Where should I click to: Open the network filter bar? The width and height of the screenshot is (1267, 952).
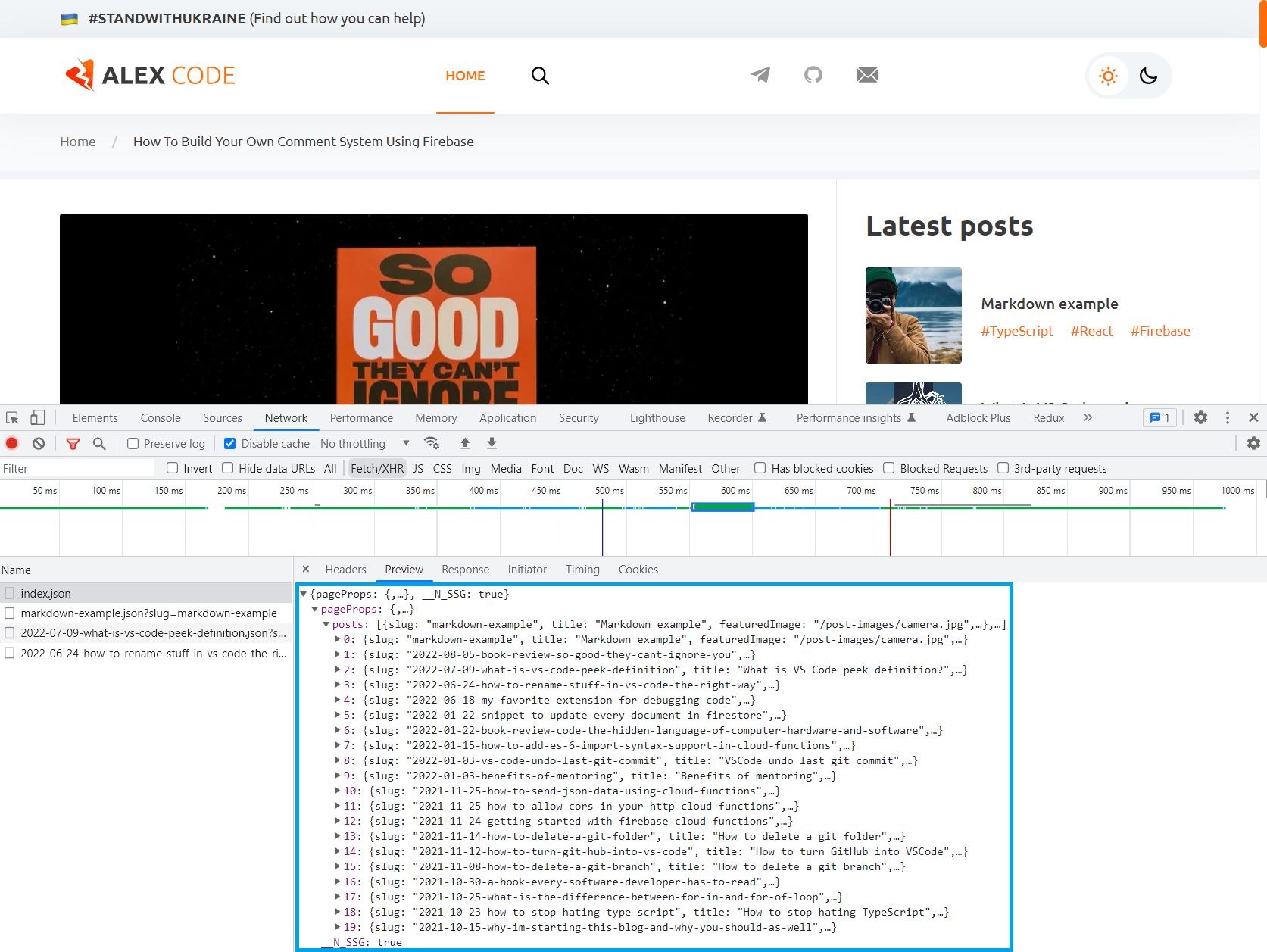coord(73,443)
